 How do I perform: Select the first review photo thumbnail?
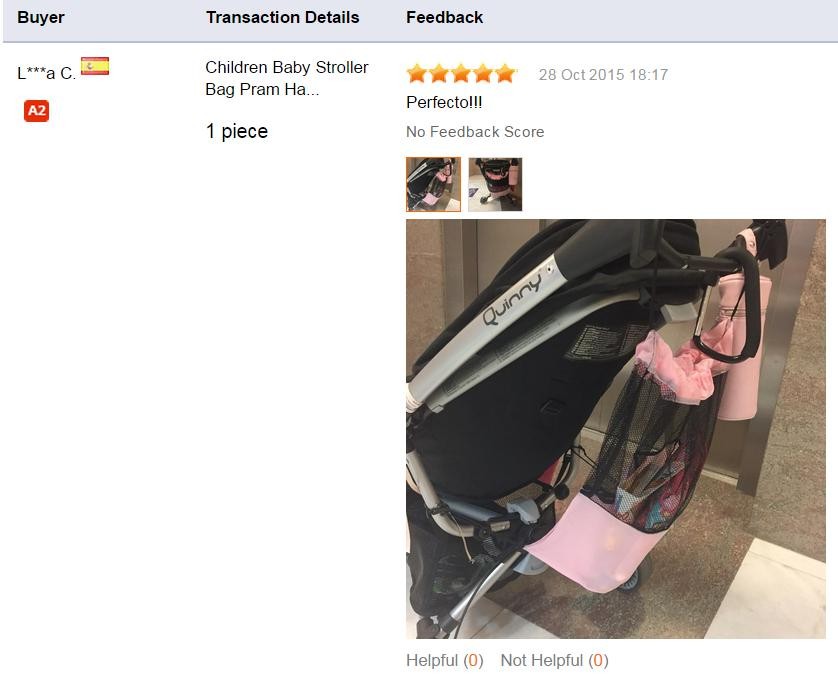pos(433,184)
